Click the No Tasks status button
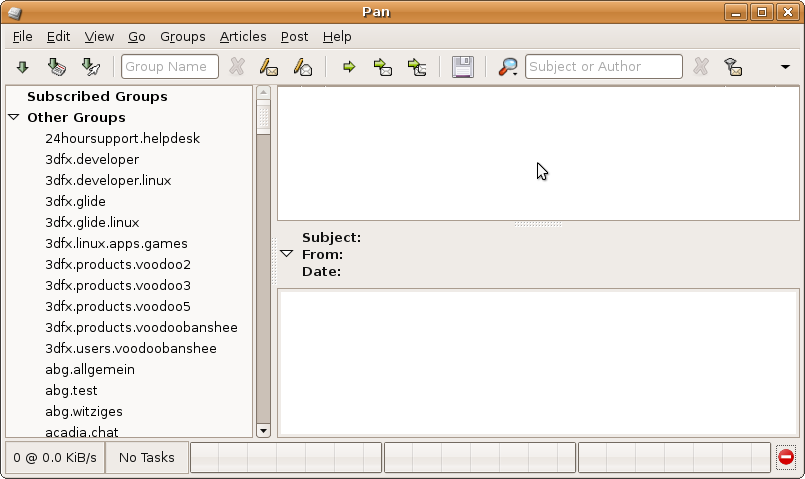Screen dimensions: 805x479 point(146,457)
